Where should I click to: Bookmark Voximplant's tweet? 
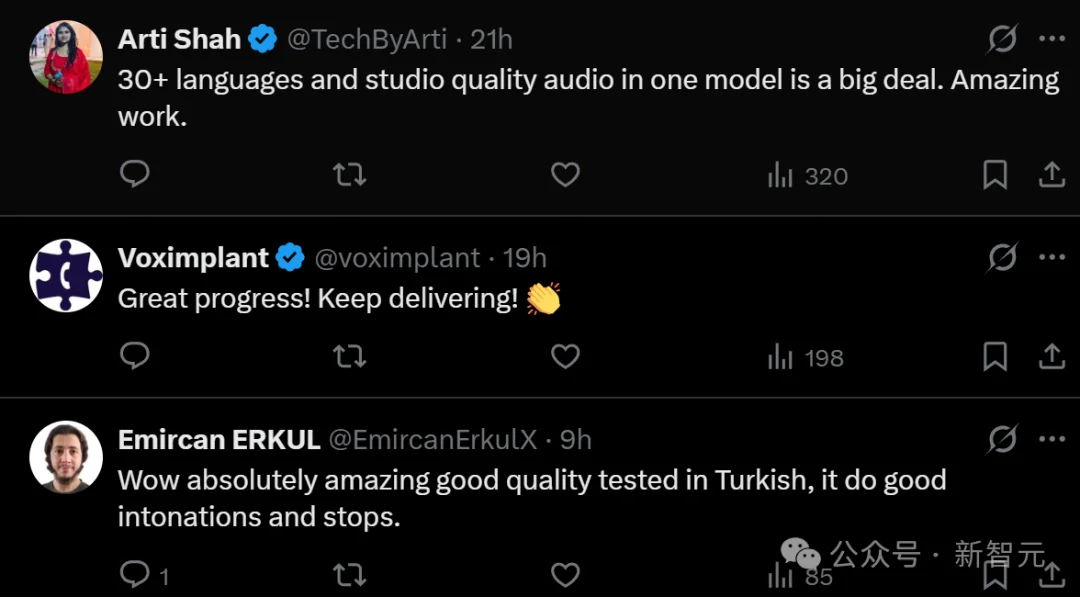click(x=994, y=356)
